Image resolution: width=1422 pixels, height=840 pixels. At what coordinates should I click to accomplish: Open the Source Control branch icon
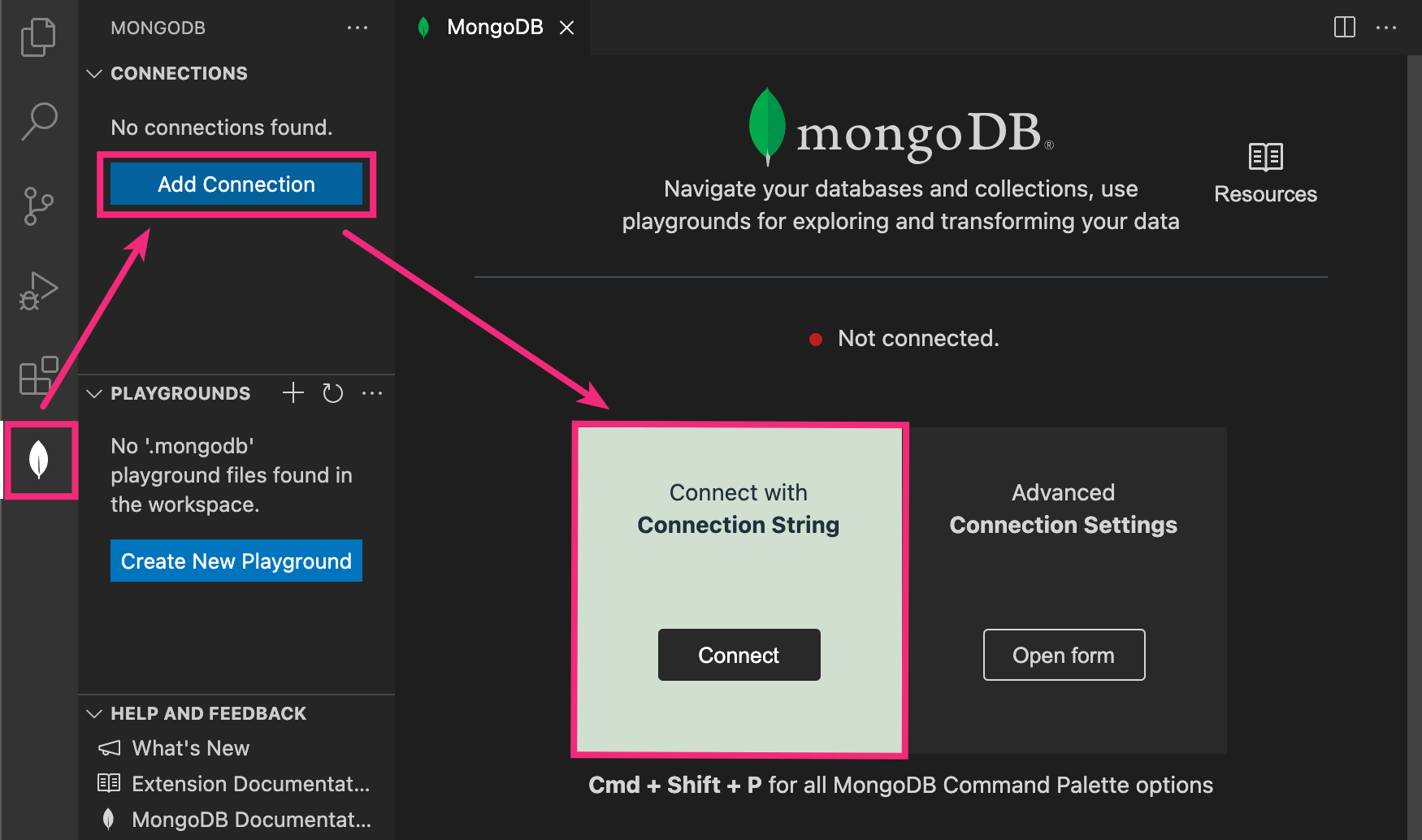(x=38, y=206)
